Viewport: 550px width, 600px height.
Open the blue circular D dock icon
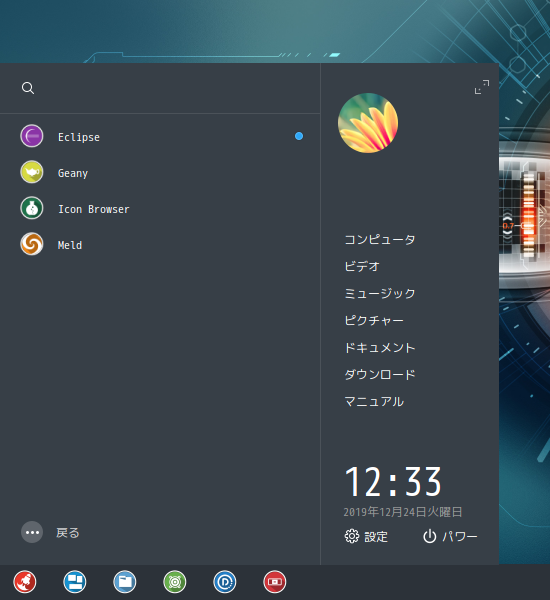click(x=225, y=582)
